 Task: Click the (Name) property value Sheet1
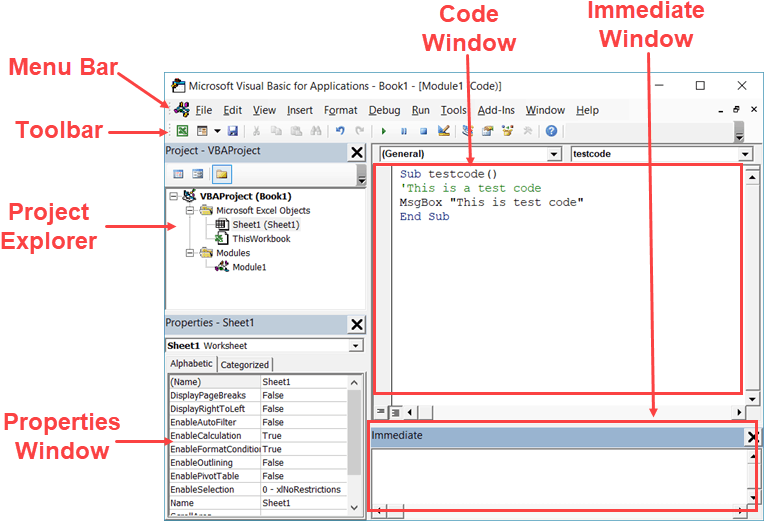coord(304,382)
